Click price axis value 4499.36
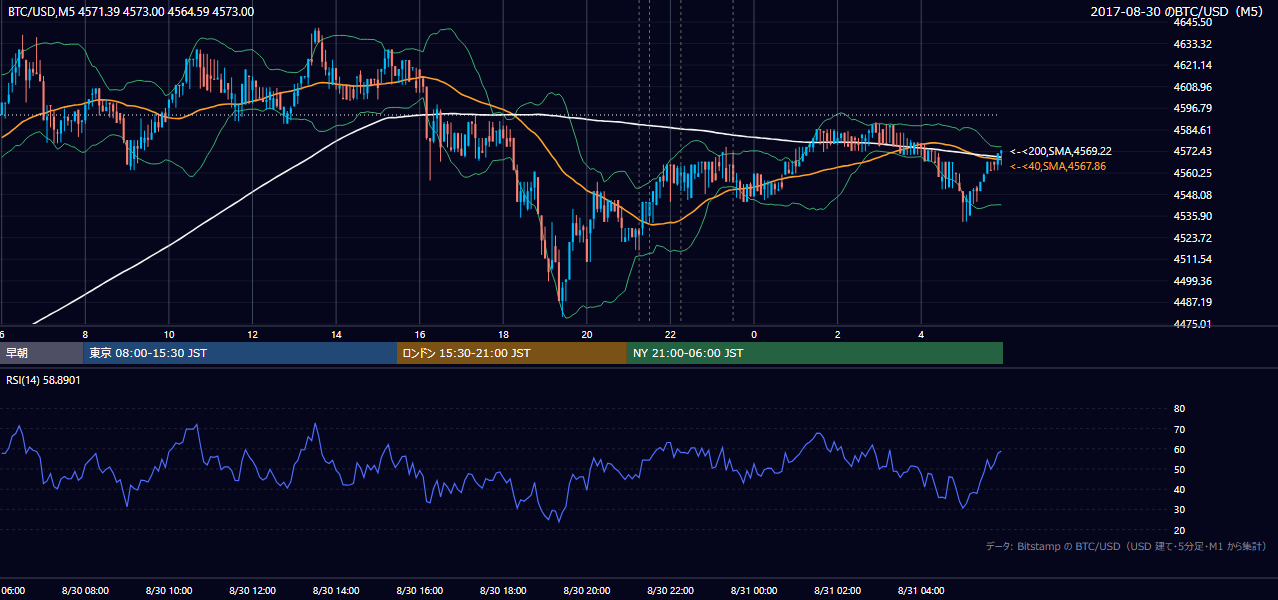The height and width of the screenshot is (600, 1278). point(1193,281)
